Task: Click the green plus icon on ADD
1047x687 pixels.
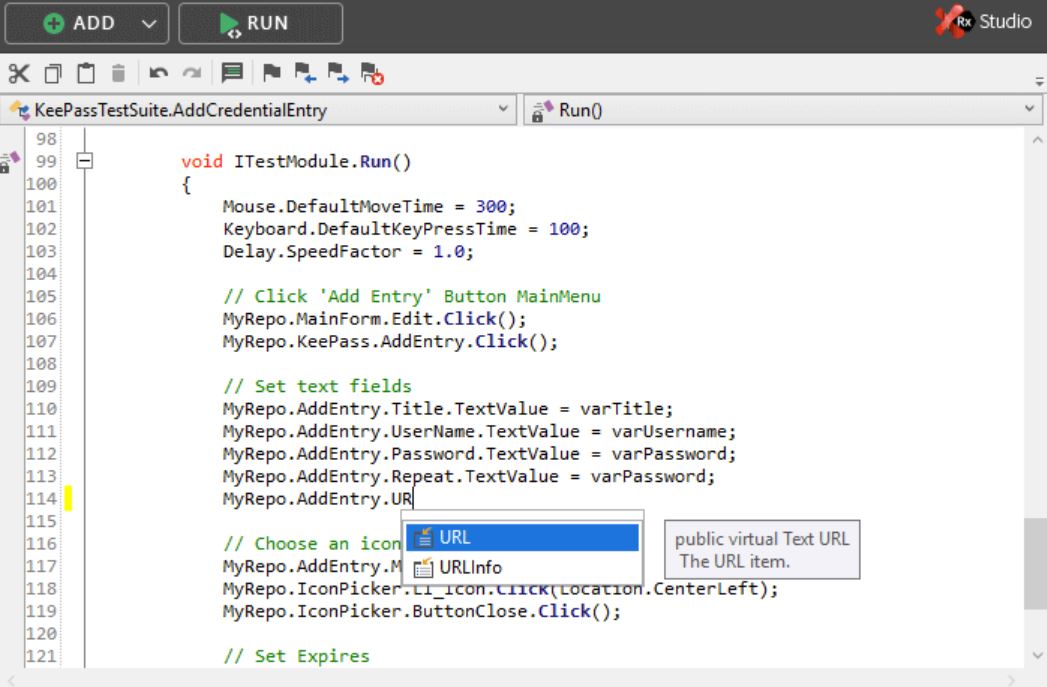Action: click(53, 23)
